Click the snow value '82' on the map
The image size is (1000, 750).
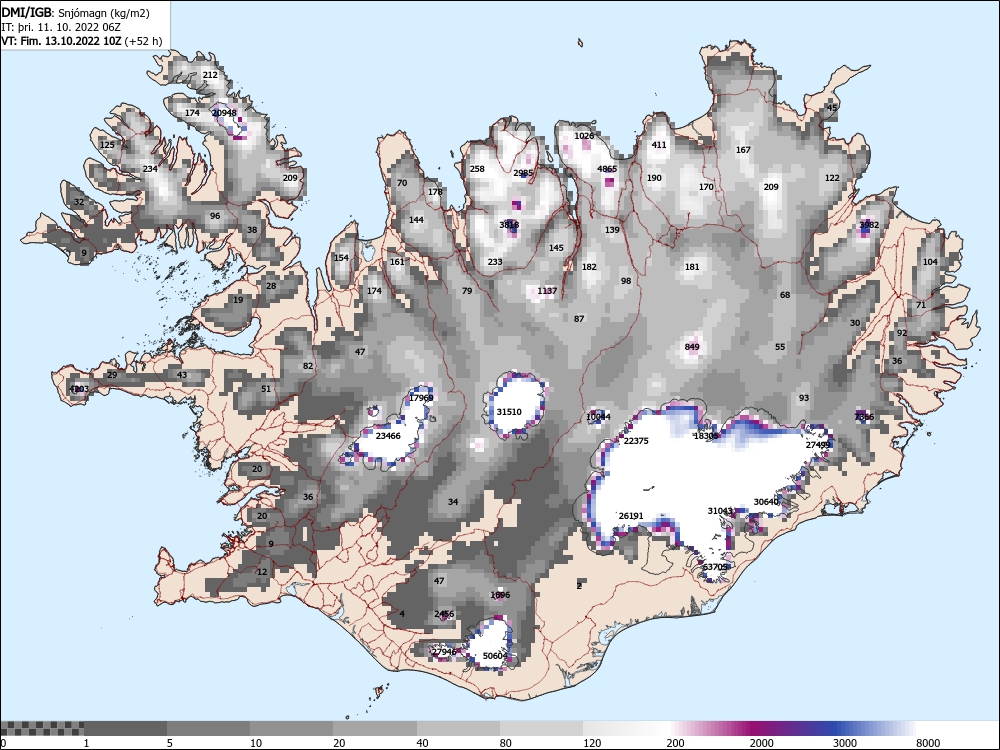(x=308, y=366)
